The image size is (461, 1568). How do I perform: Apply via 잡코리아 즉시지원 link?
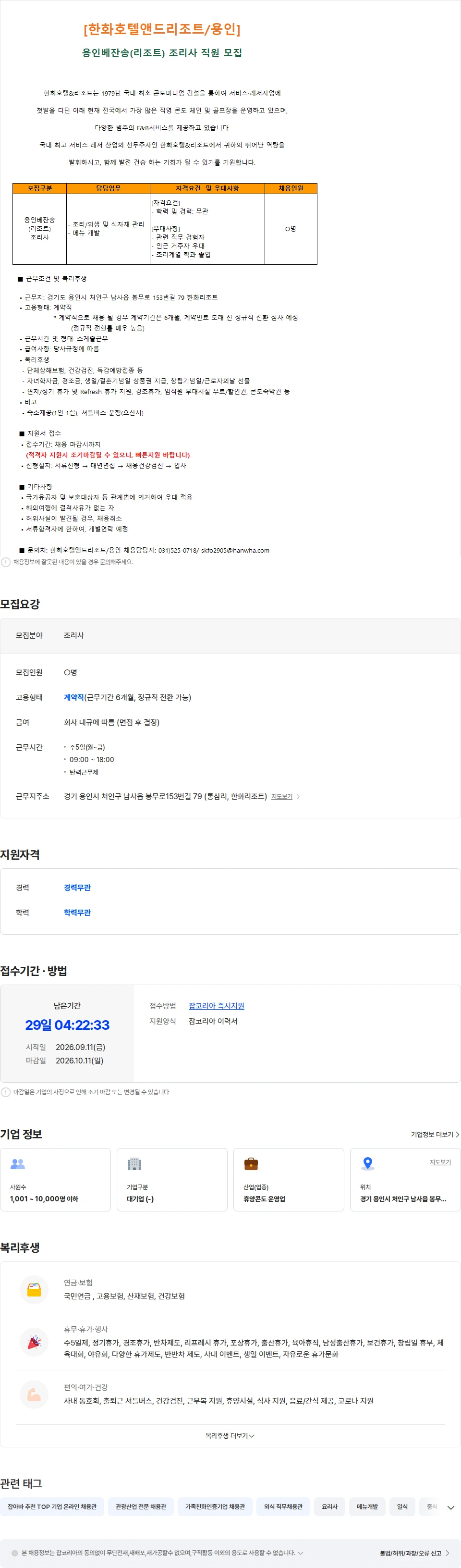pos(216,1006)
